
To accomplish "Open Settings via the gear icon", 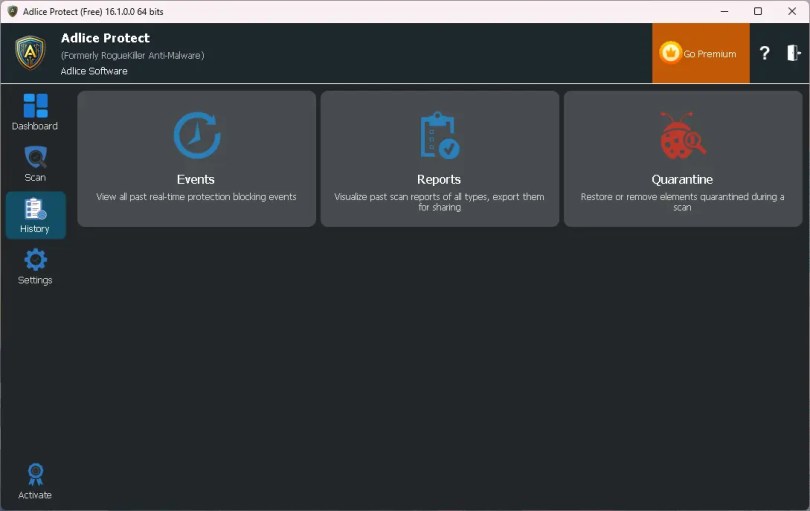I will pos(35,259).
